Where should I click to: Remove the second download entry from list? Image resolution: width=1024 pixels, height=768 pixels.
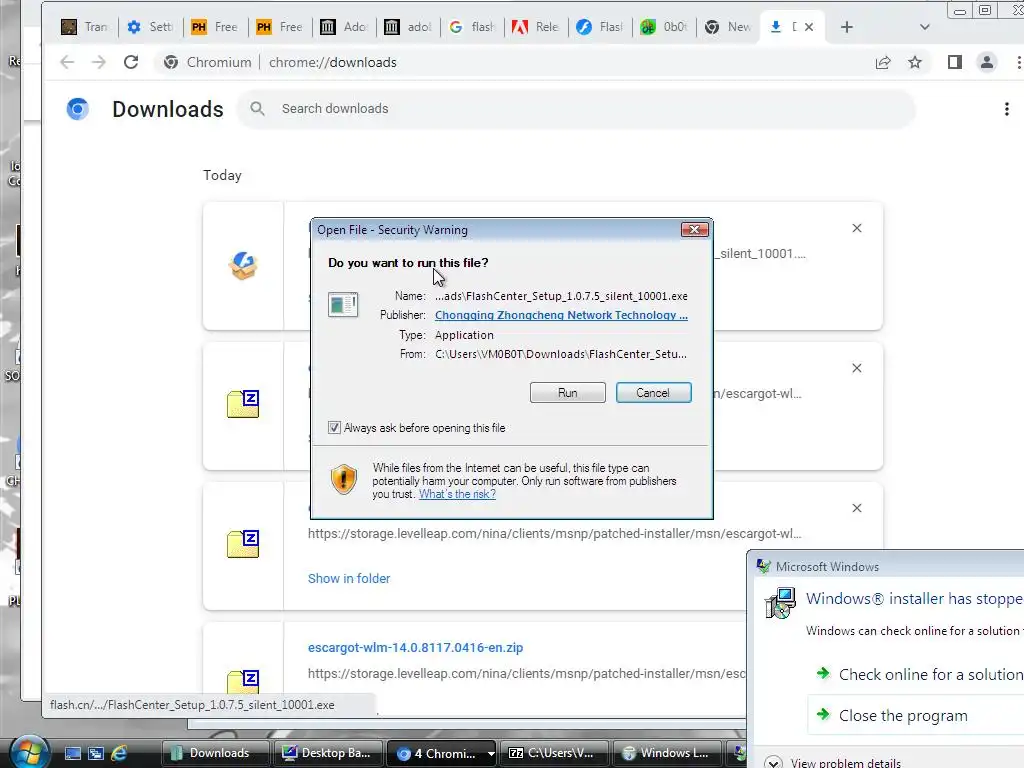(857, 368)
